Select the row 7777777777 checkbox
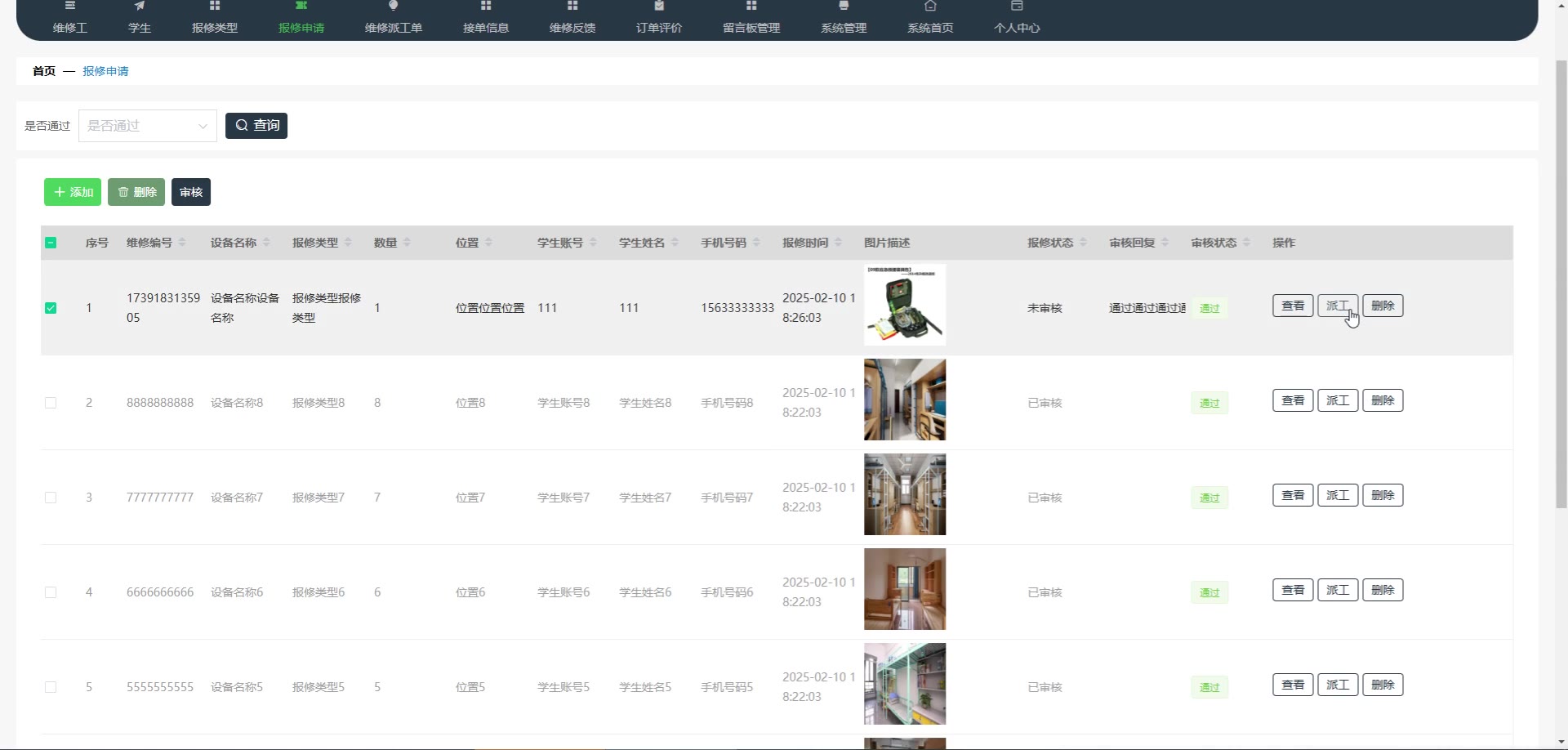1568x750 pixels. point(51,498)
